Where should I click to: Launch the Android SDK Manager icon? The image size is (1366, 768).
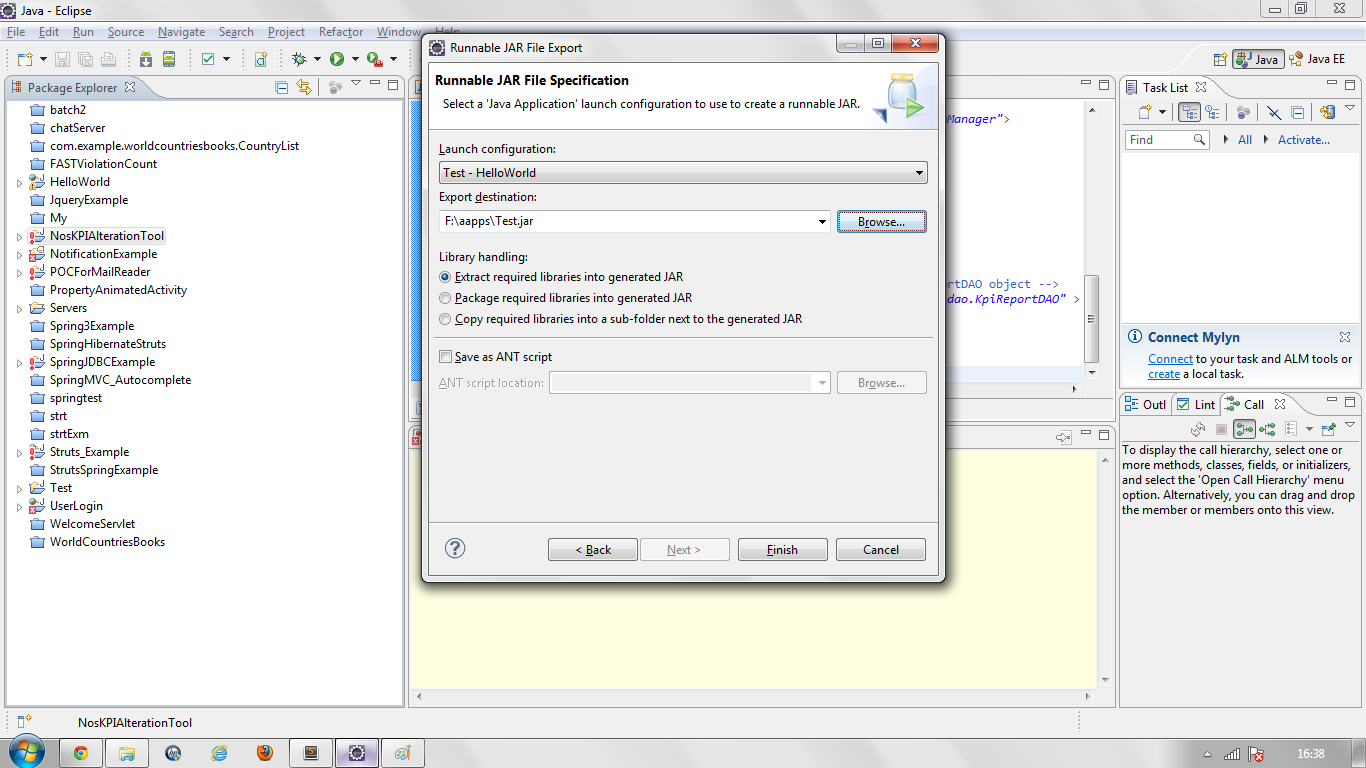146,58
